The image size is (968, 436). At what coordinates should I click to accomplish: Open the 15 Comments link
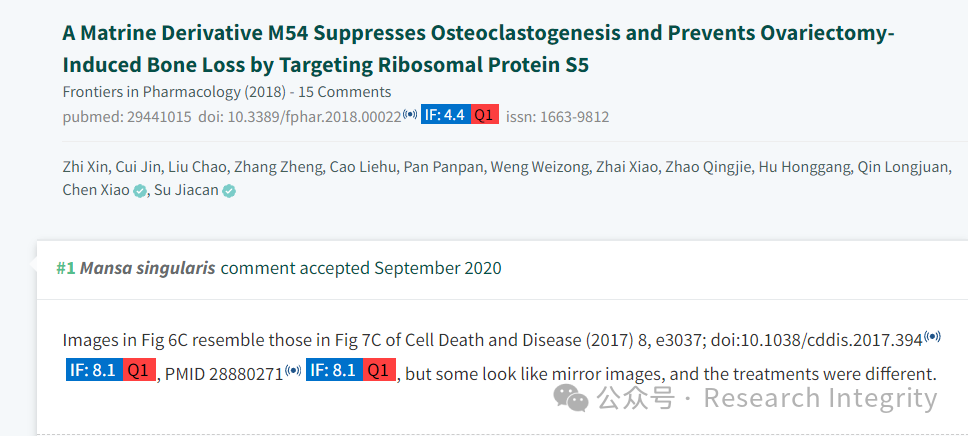coord(344,92)
